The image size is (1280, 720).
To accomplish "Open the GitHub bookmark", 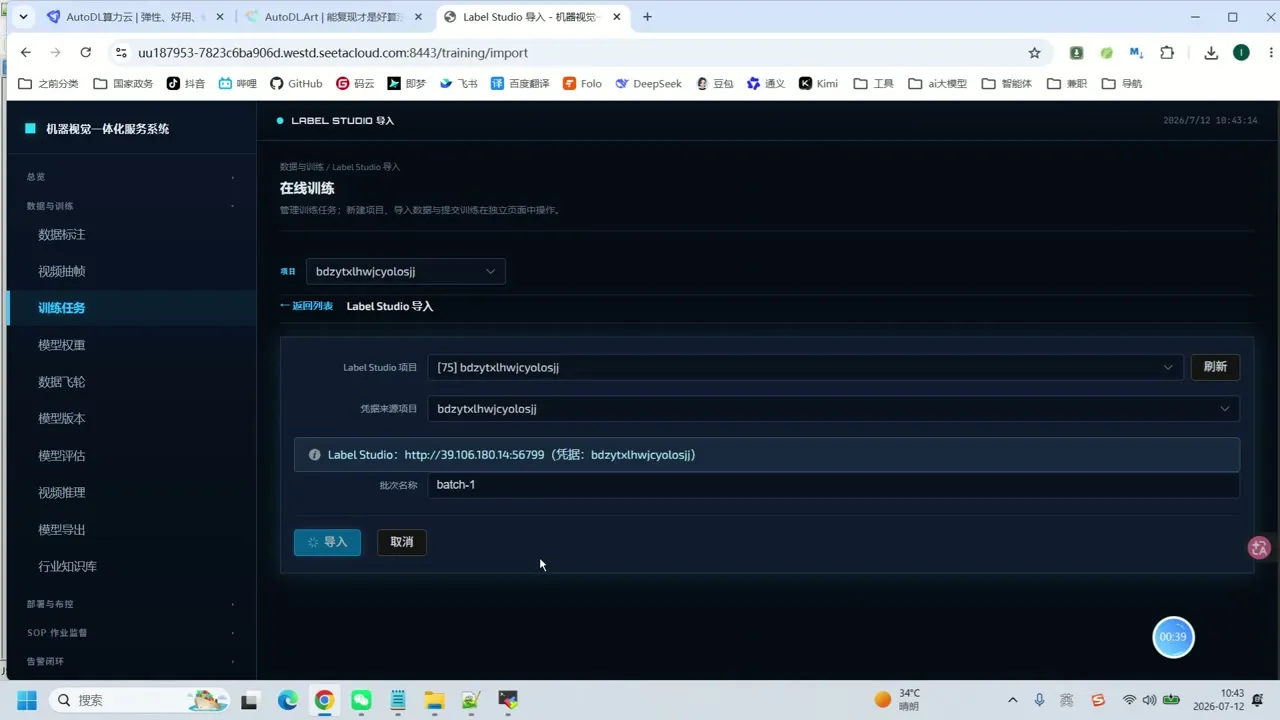I will (297, 84).
